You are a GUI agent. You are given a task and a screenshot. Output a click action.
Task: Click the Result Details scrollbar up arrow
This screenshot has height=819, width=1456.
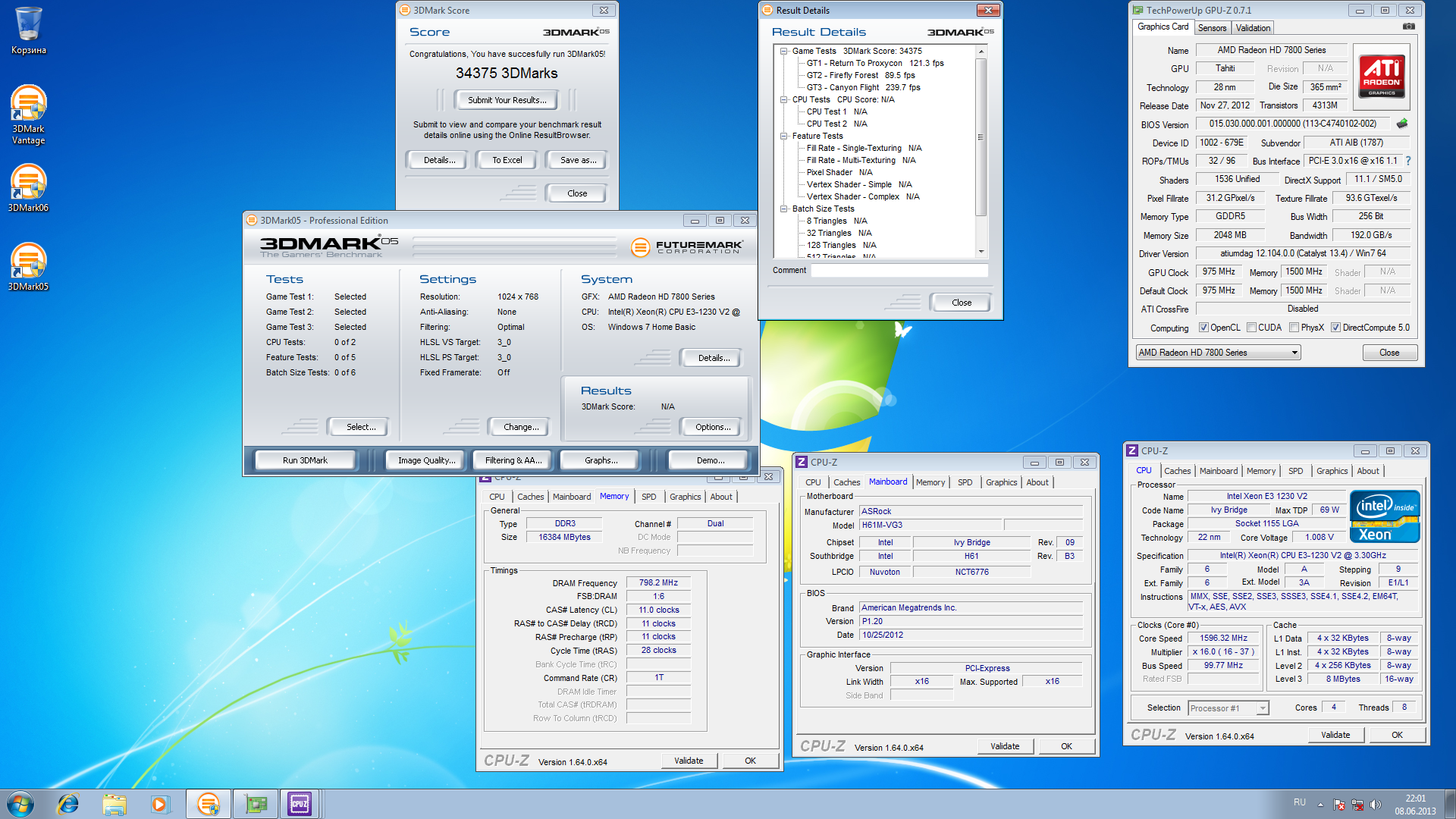[981, 52]
